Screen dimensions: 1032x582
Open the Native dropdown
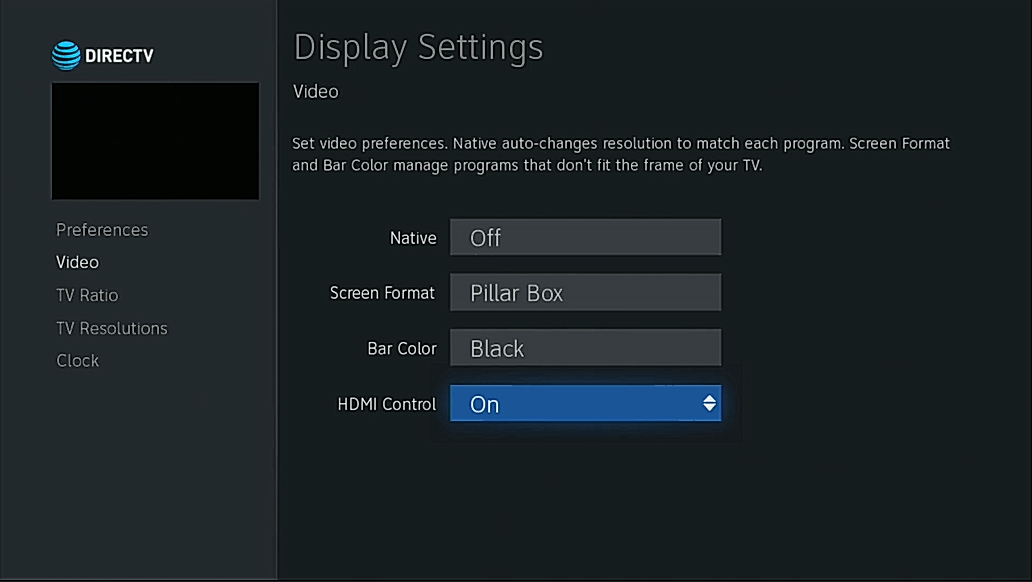[585, 237]
